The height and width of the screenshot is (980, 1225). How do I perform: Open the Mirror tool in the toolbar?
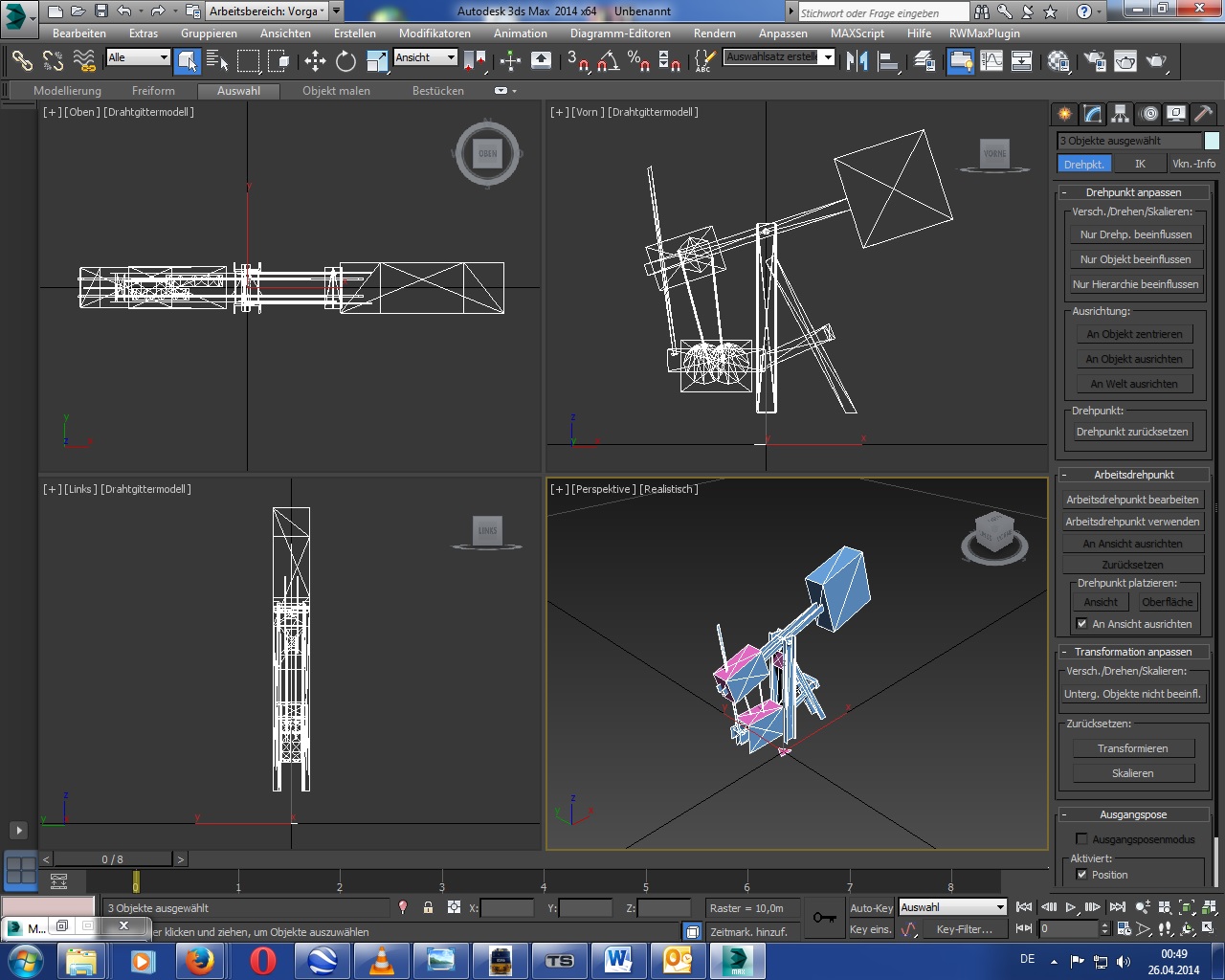pos(857,61)
